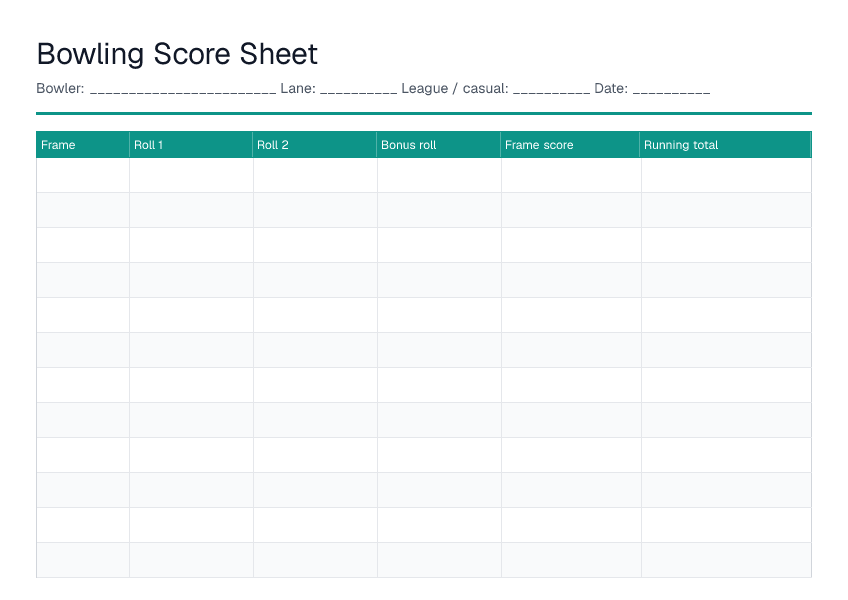Select the Frame score column header
Image resolution: width=848 pixels, height=600 pixels.
coord(570,144)
